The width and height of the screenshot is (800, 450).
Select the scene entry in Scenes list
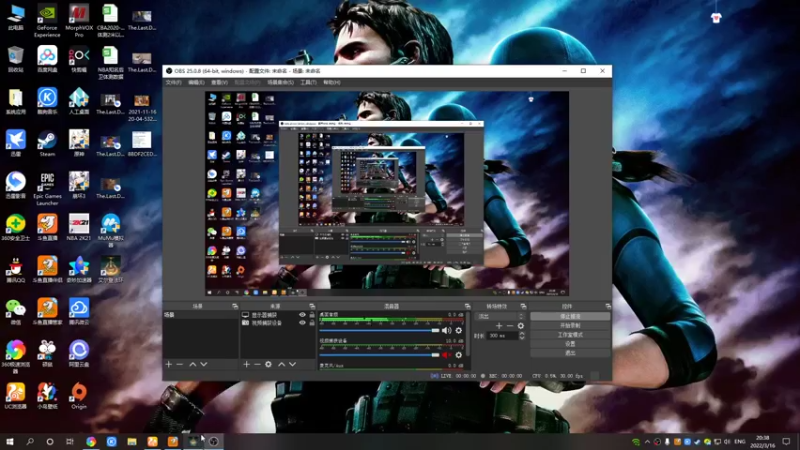[x=200, y=315]
